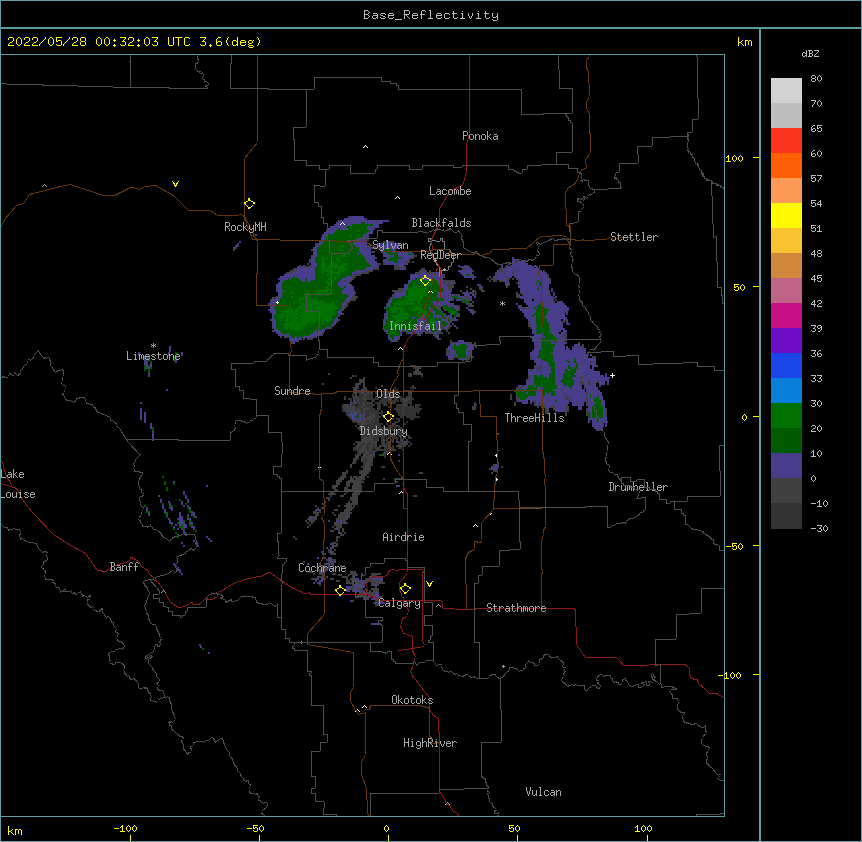Screen dimensions: 862x842
Task: Click the yellow diamond marker below Cochrane
Action: tap(340, 590)
